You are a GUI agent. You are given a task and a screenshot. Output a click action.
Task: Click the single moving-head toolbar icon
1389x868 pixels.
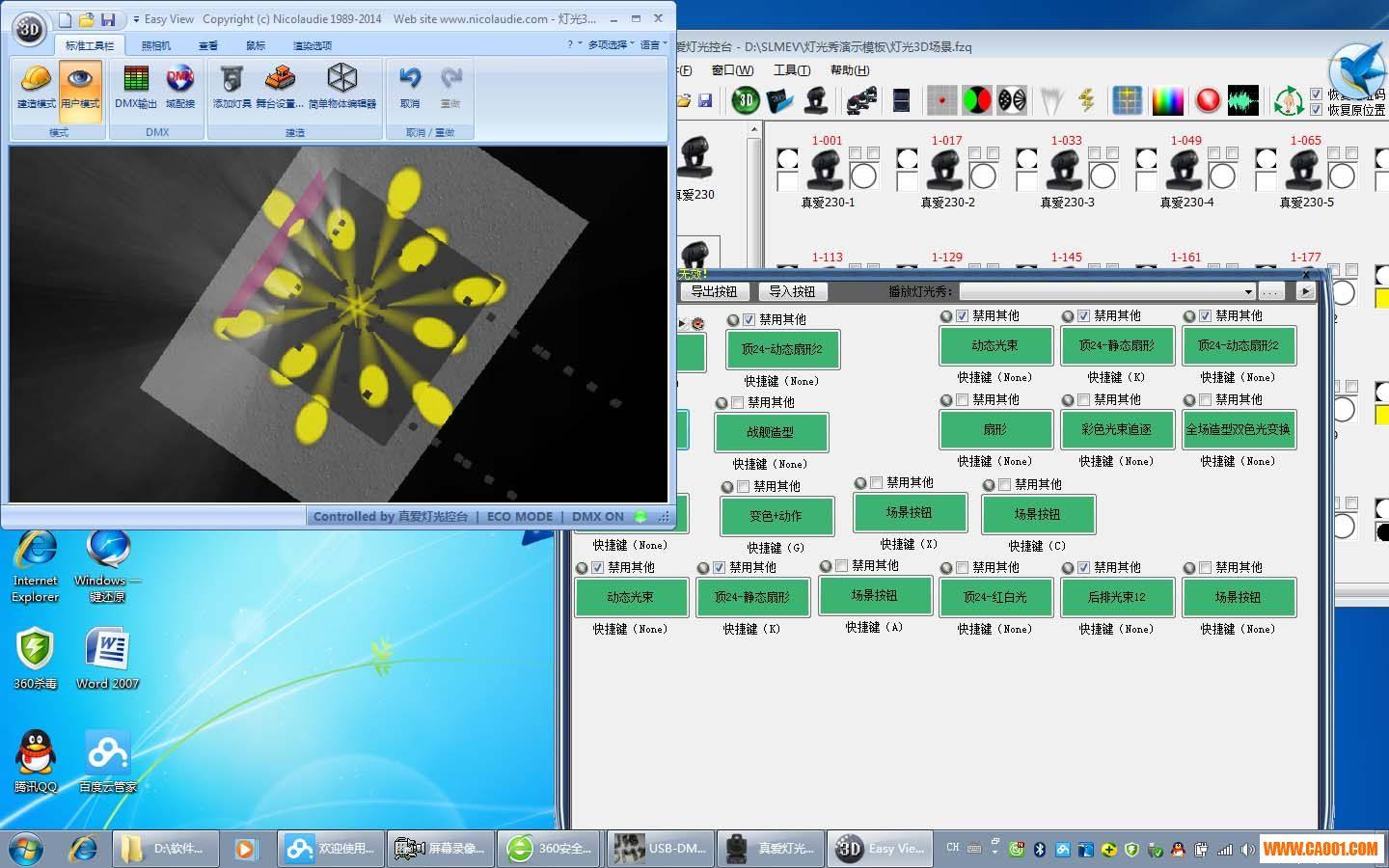pyautogui.click(x=816, y=99)
